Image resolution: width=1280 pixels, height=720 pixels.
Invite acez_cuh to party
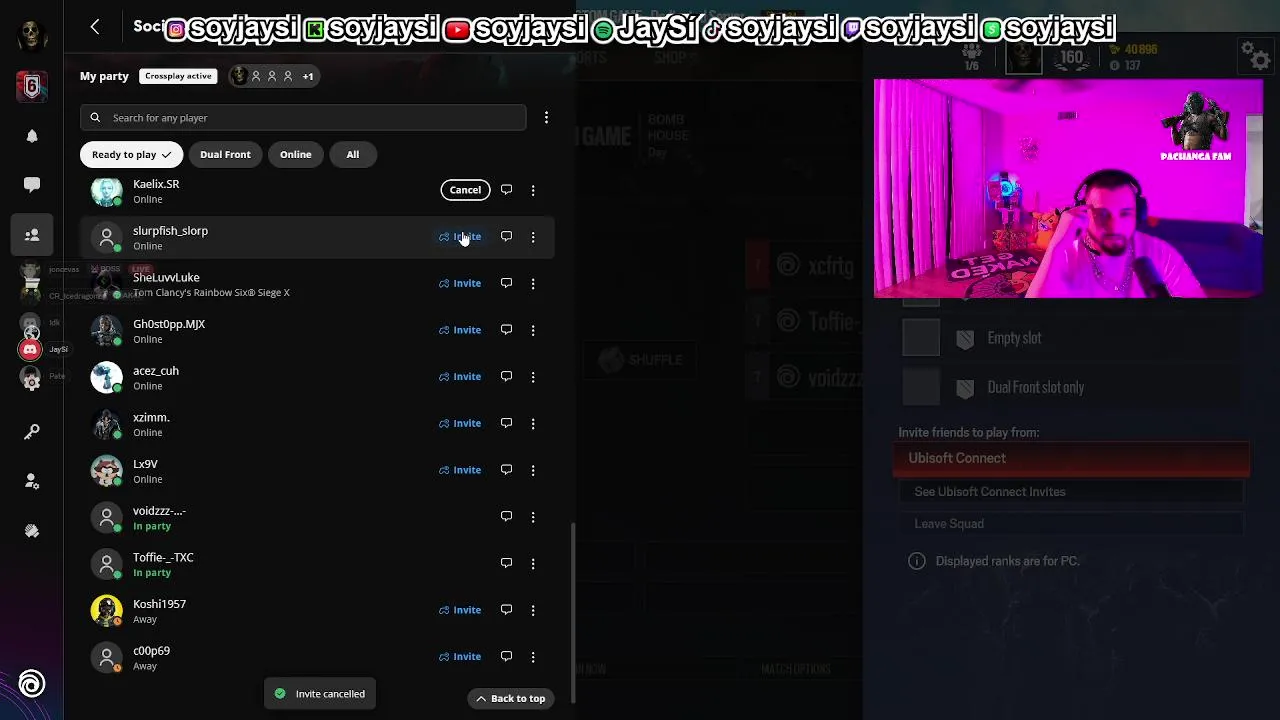pos(460,377)
